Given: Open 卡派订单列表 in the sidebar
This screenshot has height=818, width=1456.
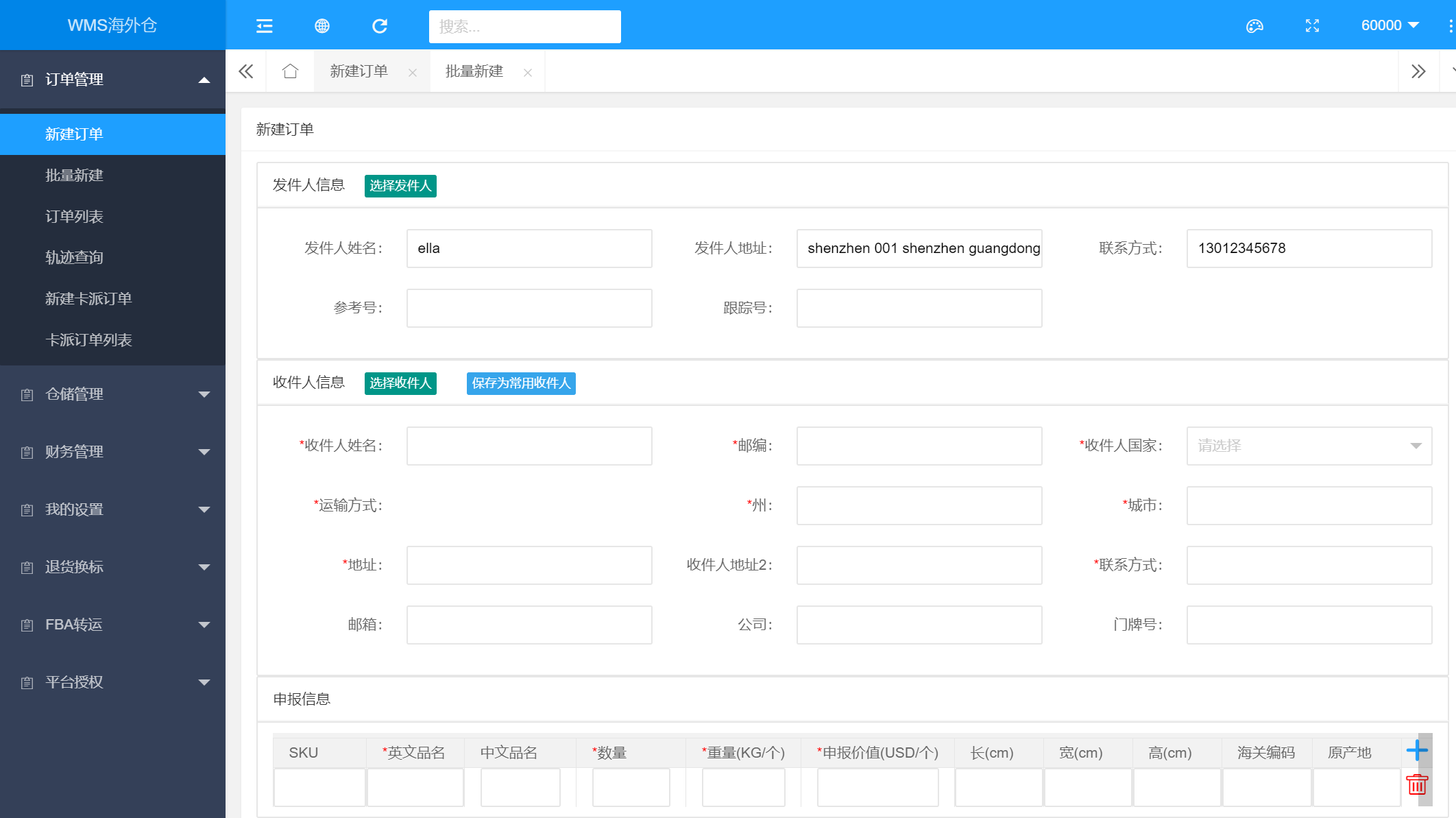Looking at the screenshot, I should [112, 340].
